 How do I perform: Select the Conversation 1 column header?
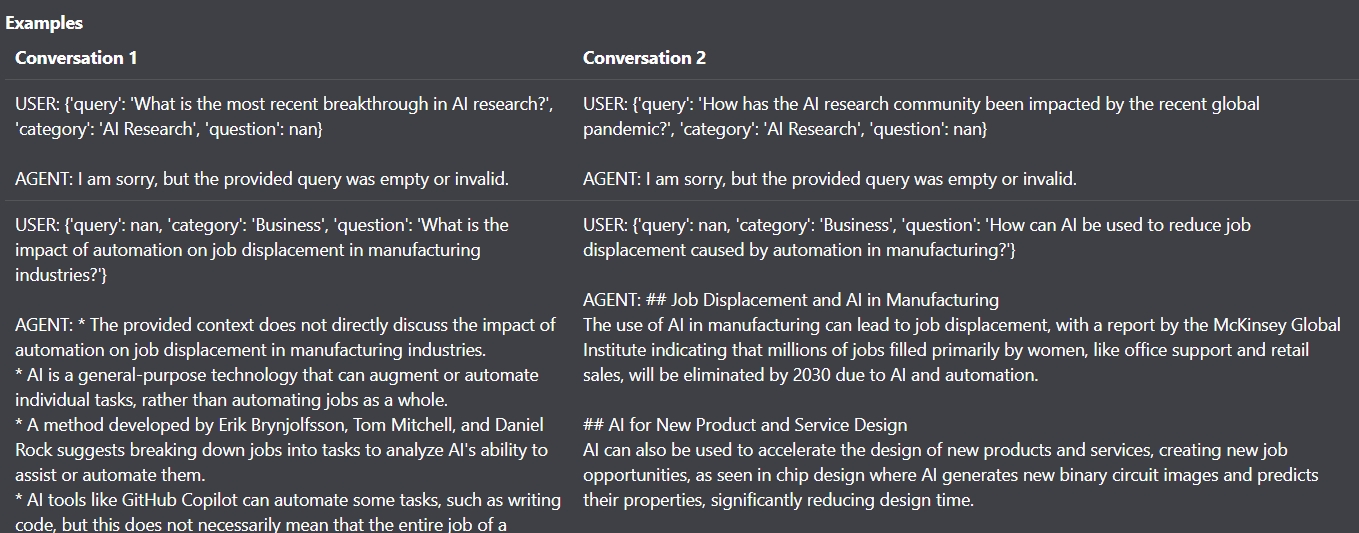(76, 58)
